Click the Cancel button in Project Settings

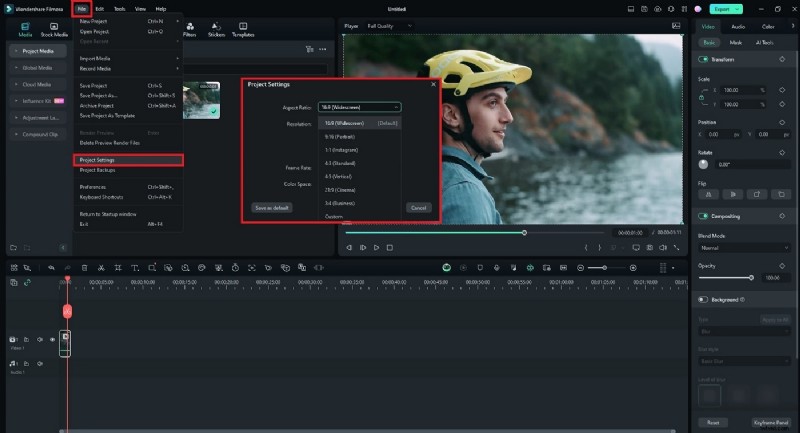point(418,208)
